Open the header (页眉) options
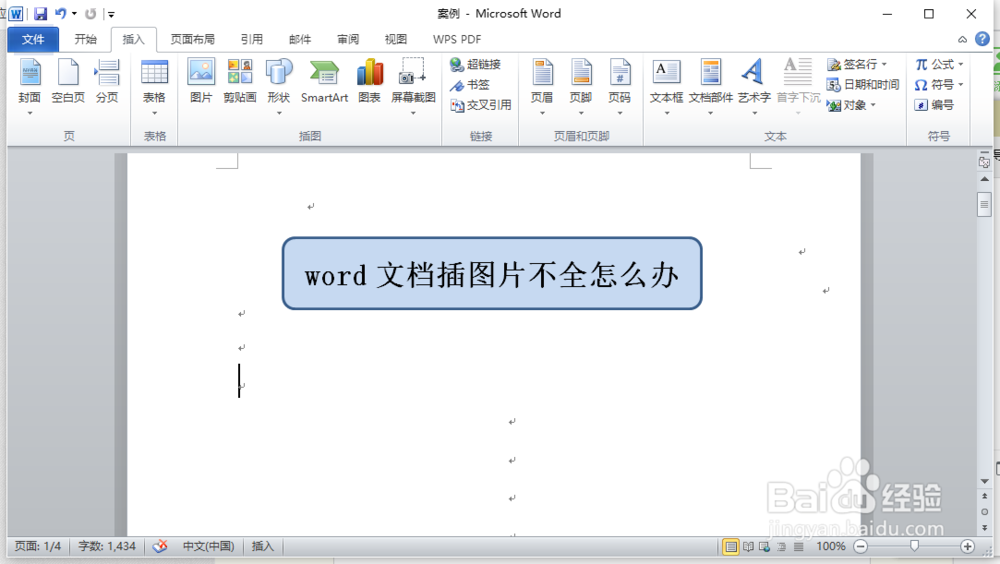1000x564 pixels. click(542, 86)
